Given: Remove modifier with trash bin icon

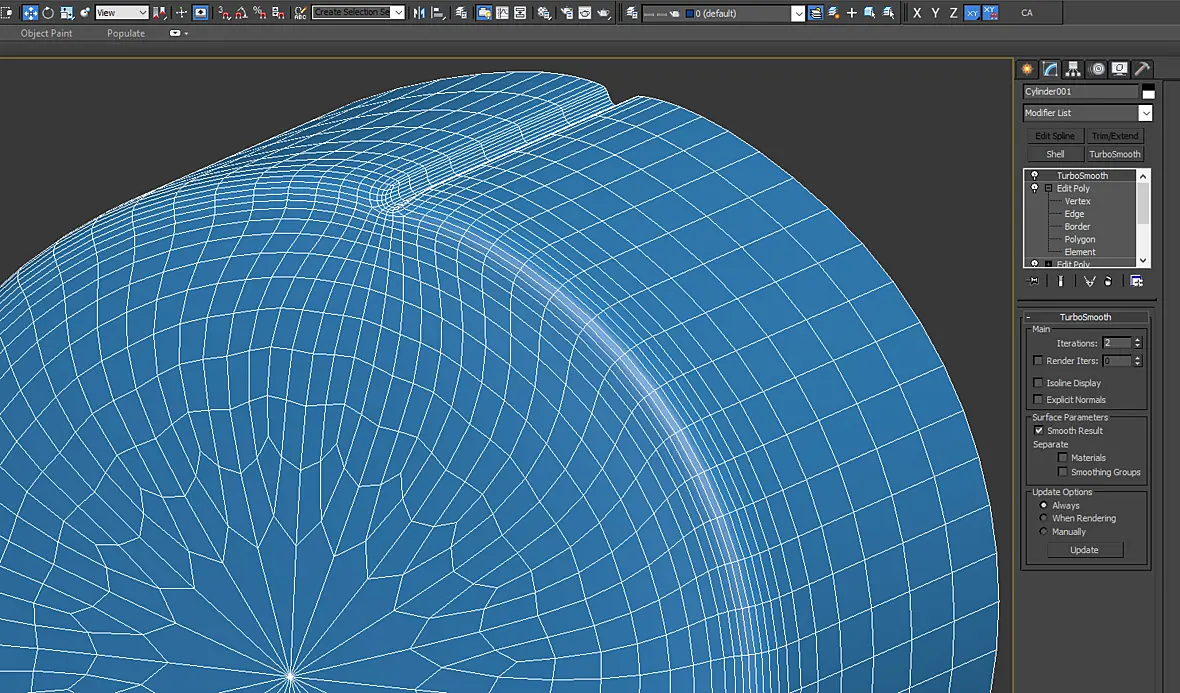Looking at the screenshot, I should click(1108, 281).
